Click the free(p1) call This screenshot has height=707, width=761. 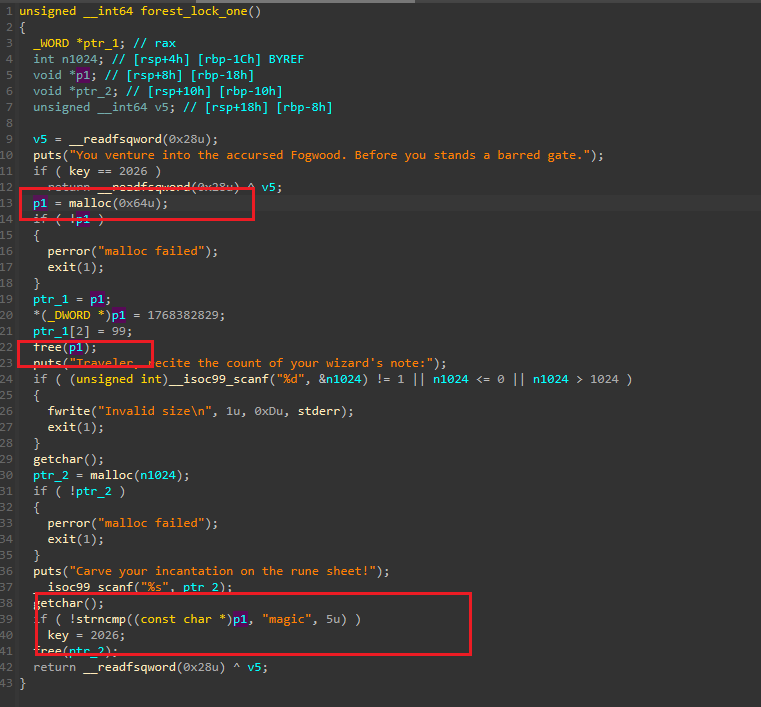coord(65,347)
